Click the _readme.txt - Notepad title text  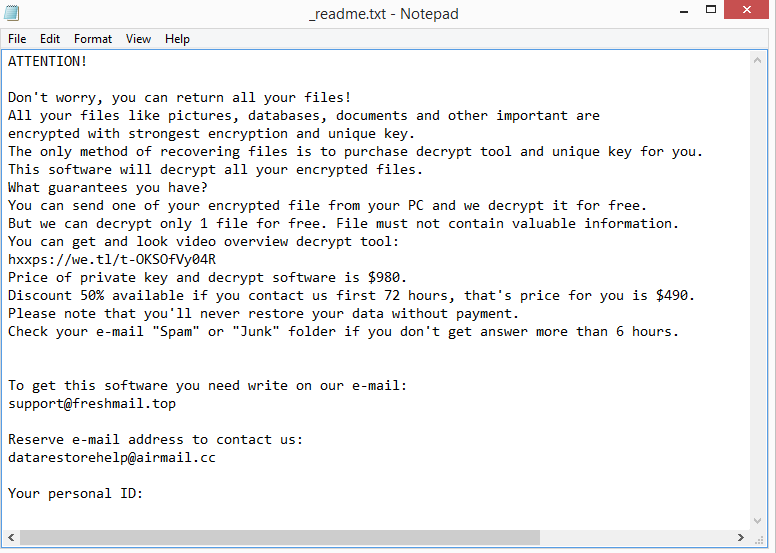point(385,15)
